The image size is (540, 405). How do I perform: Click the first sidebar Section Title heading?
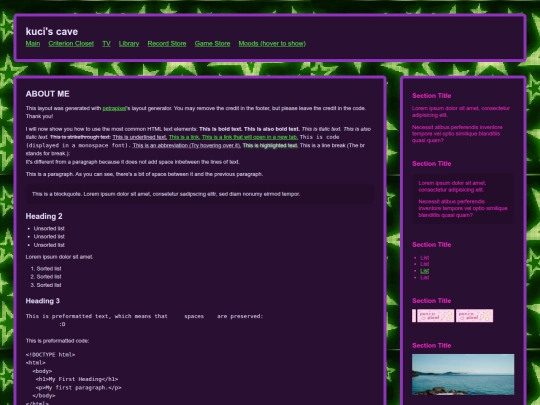coord(432,96)
